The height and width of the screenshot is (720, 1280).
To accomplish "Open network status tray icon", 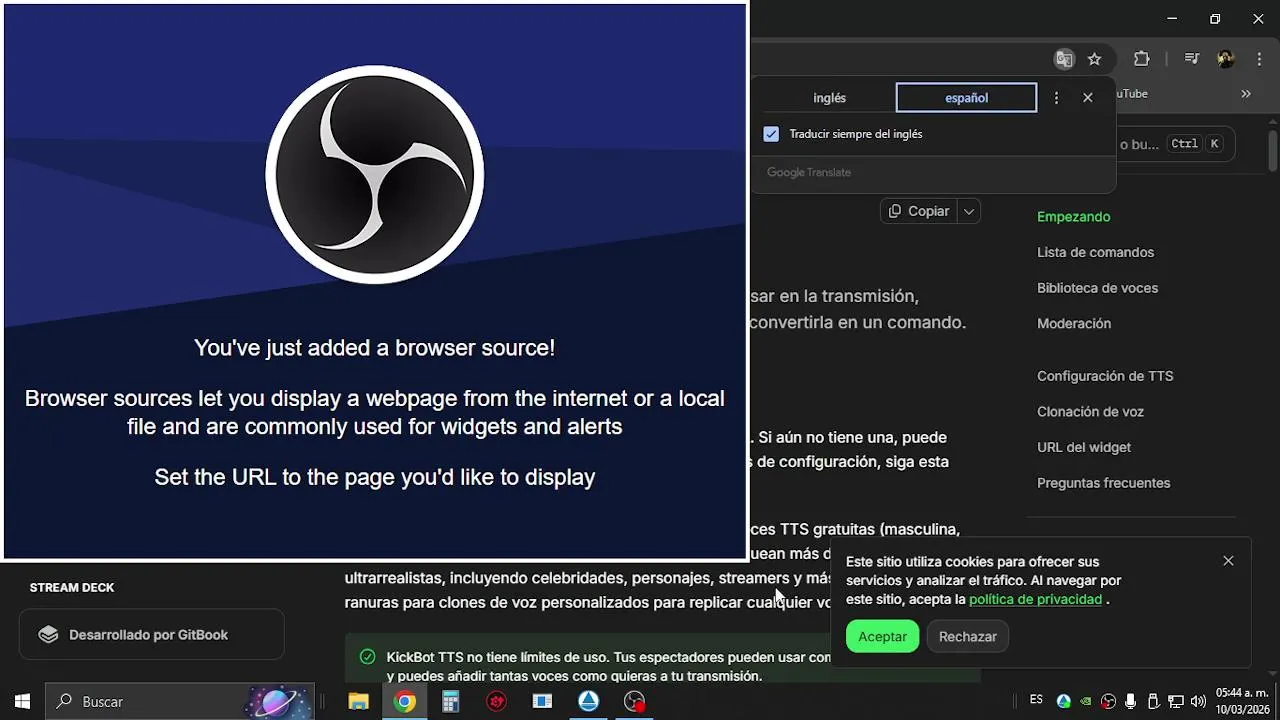I will (1176, 702).
